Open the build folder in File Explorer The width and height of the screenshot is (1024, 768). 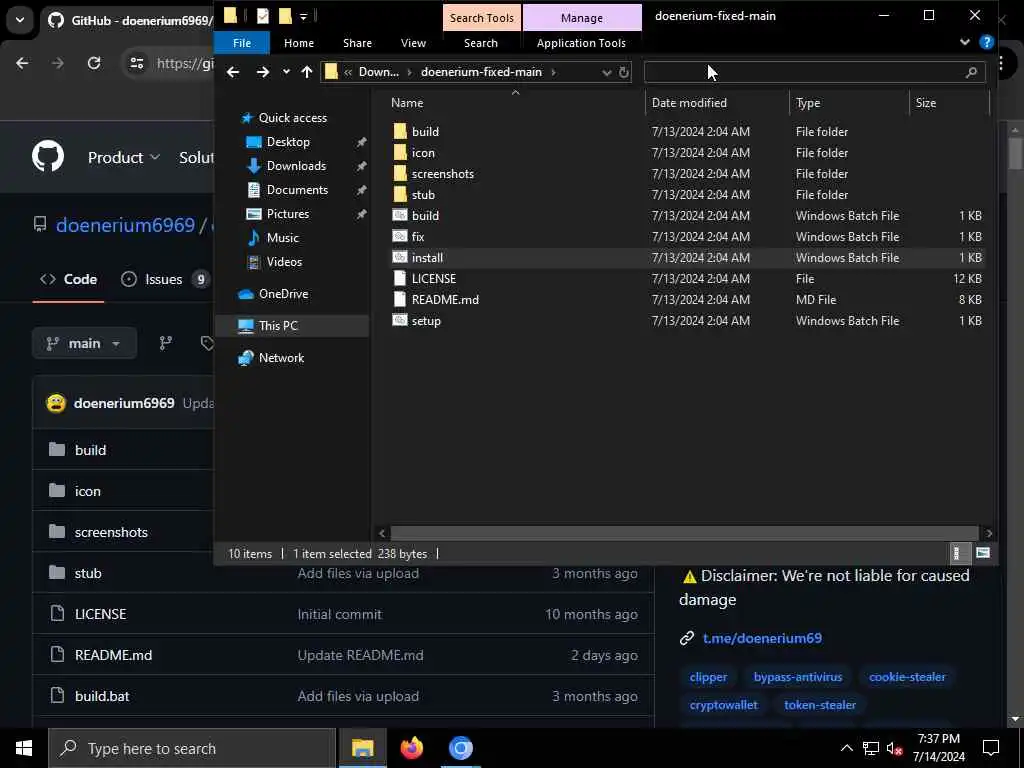pyautogui.click(x=425, y=131)
